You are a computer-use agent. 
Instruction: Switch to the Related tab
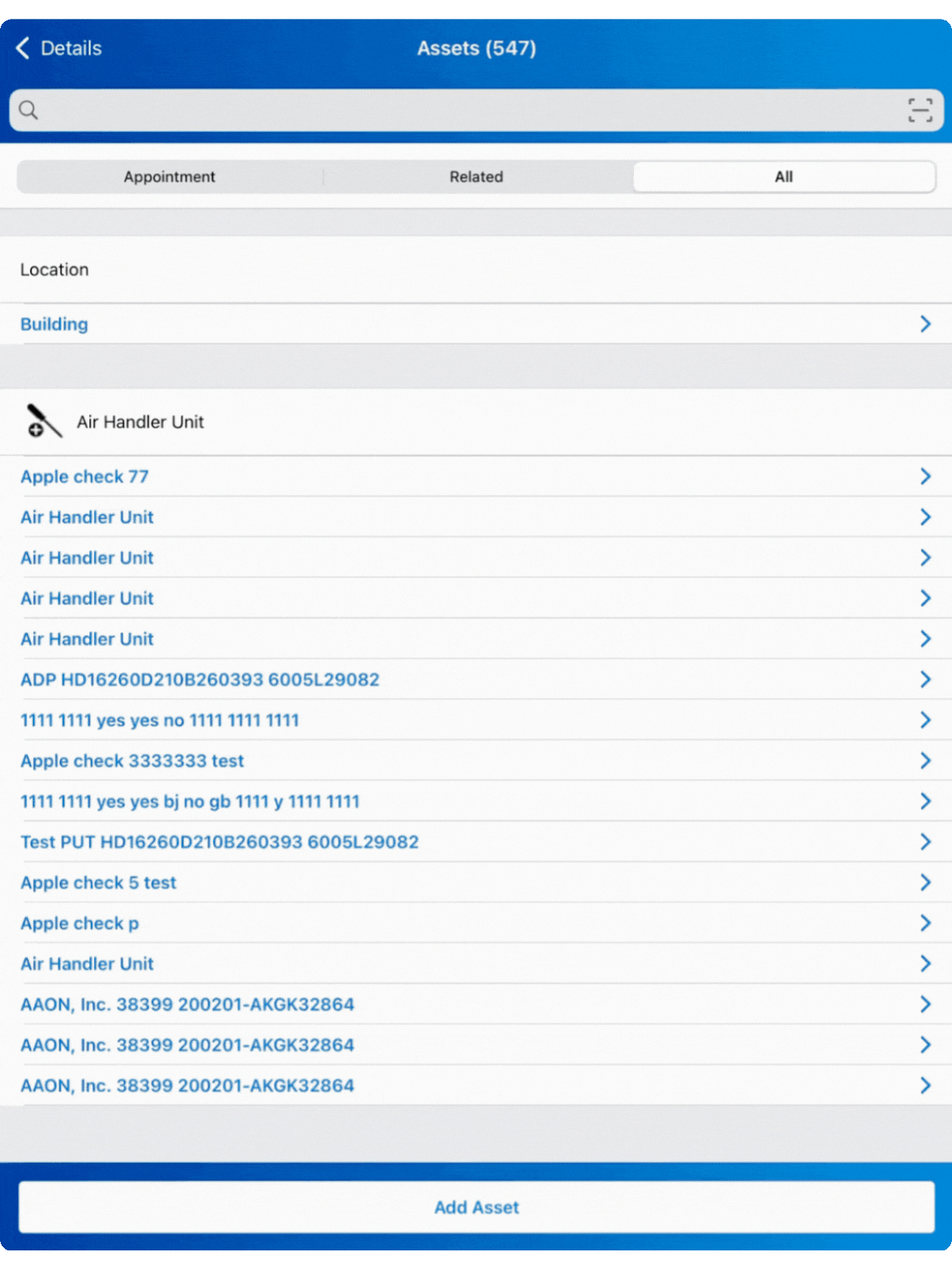tap(476, 177)
